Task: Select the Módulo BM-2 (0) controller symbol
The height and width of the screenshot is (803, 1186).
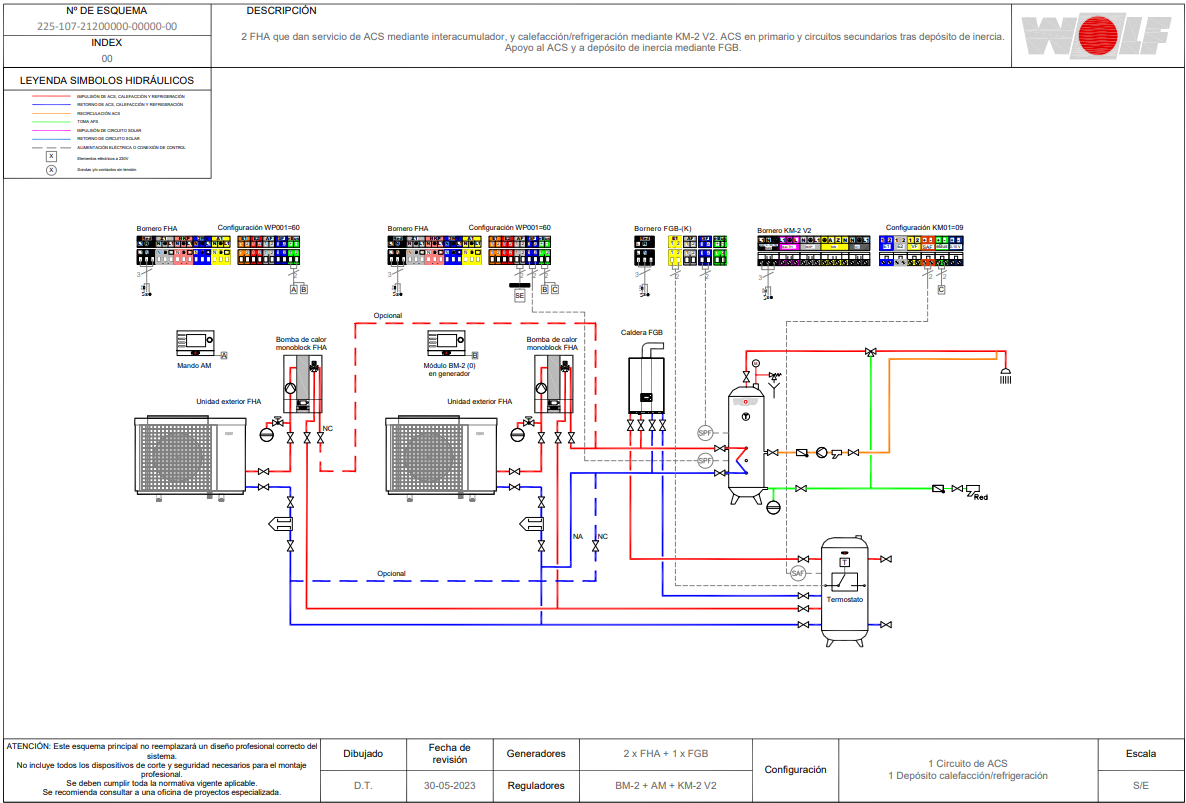Action: [x=447, y=343]
